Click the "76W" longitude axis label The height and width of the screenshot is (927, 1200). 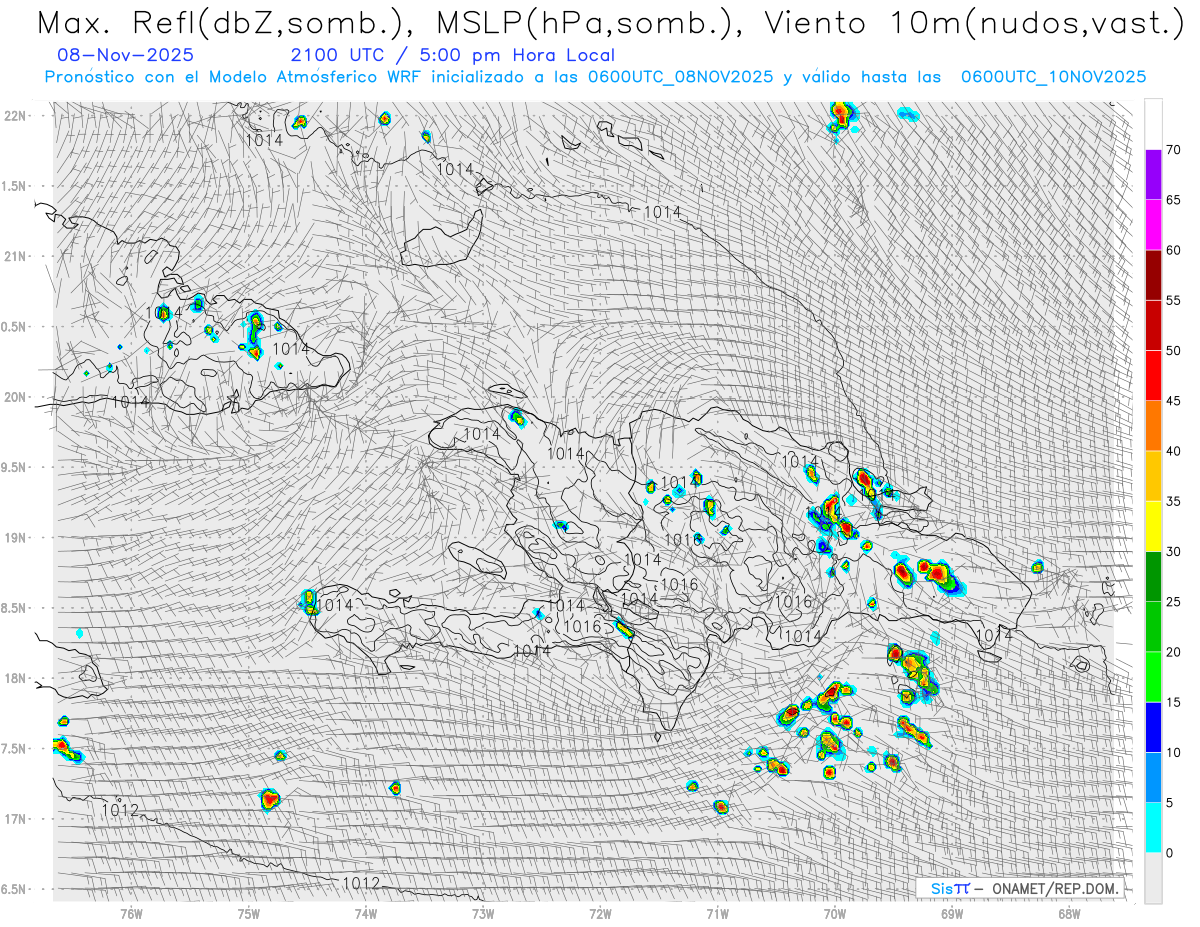tap(131, 913)
